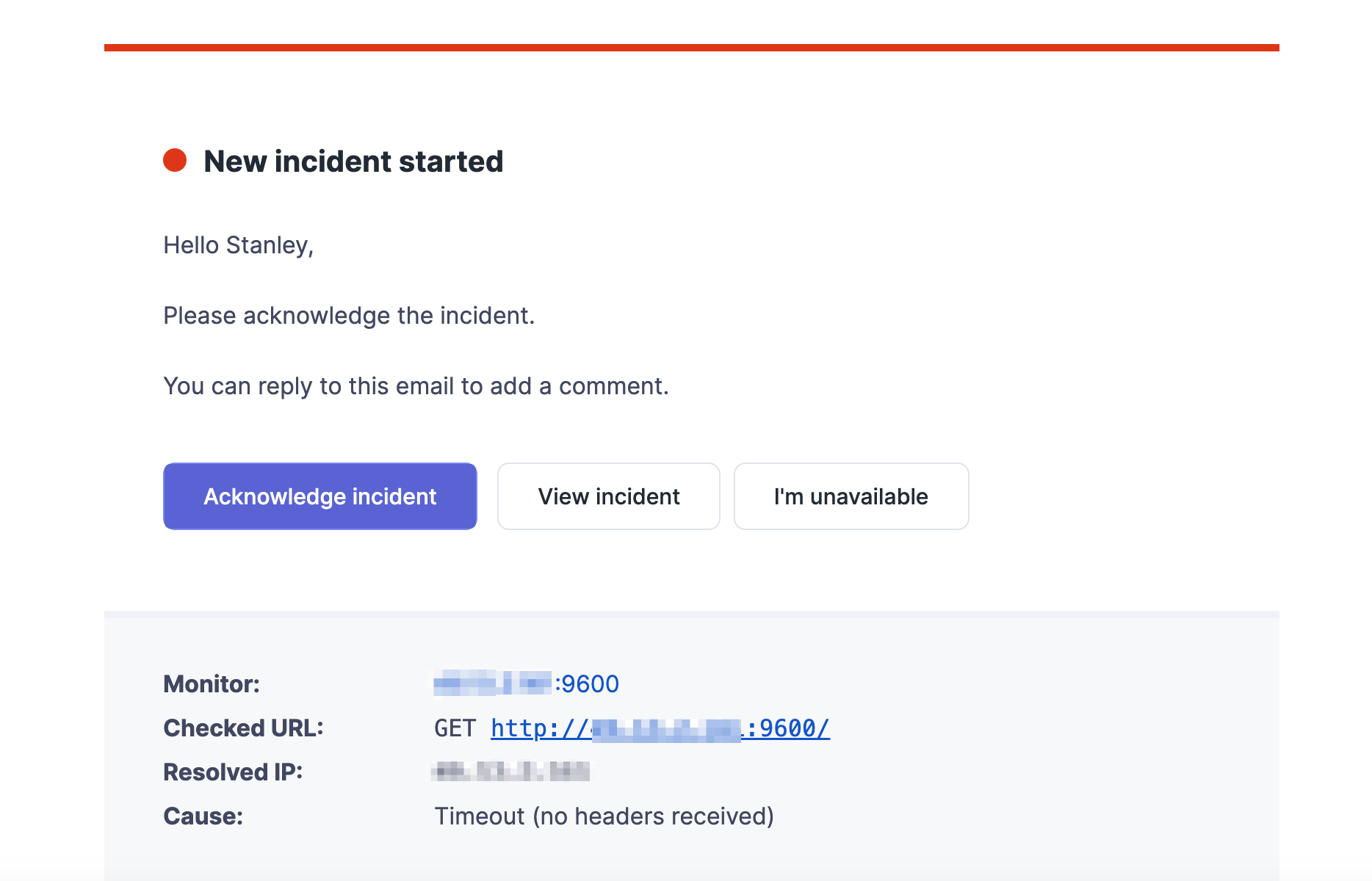Click the red bar at top of email
Viewport: 1372px width, 881px height.
tap(691, 48)
